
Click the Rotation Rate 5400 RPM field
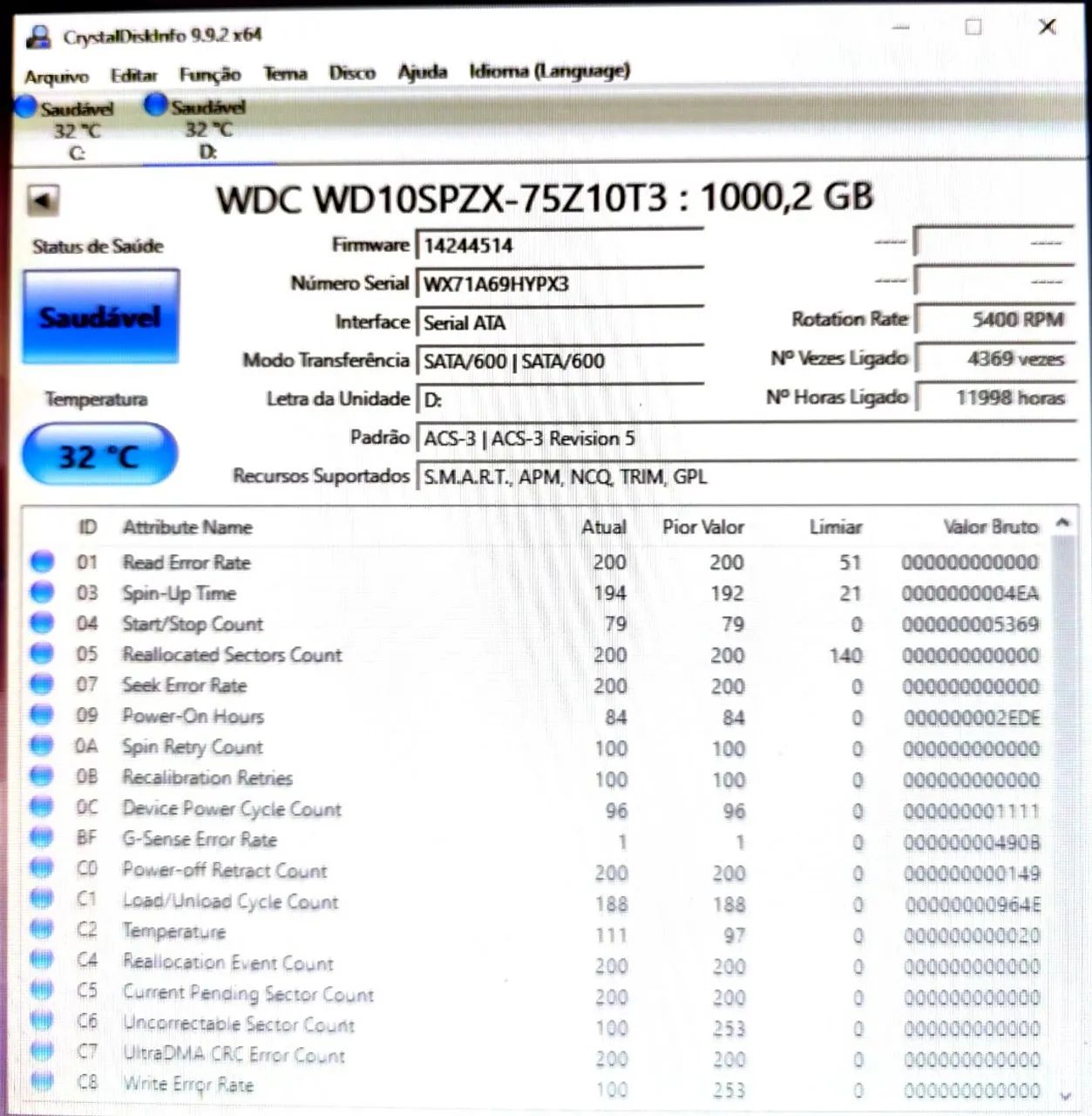995,319
